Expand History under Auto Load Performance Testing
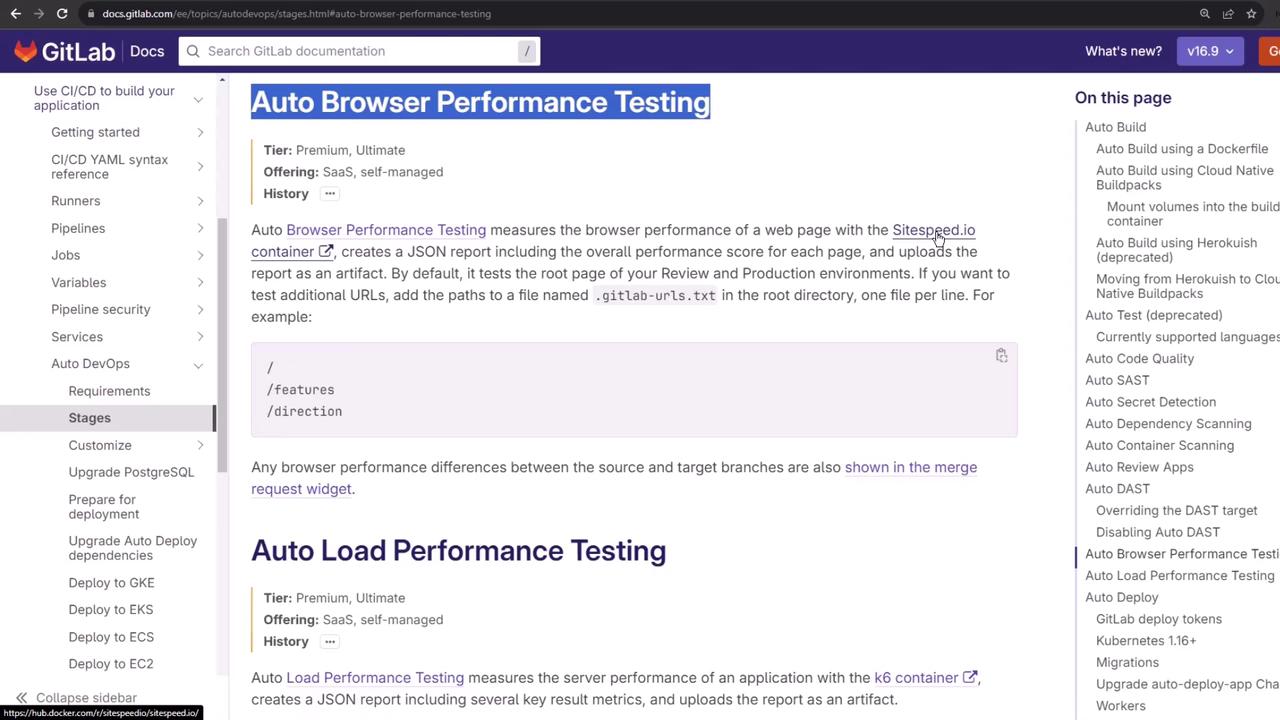The height and width of the screenshot is (720, 1280). [x=329, y=642]
